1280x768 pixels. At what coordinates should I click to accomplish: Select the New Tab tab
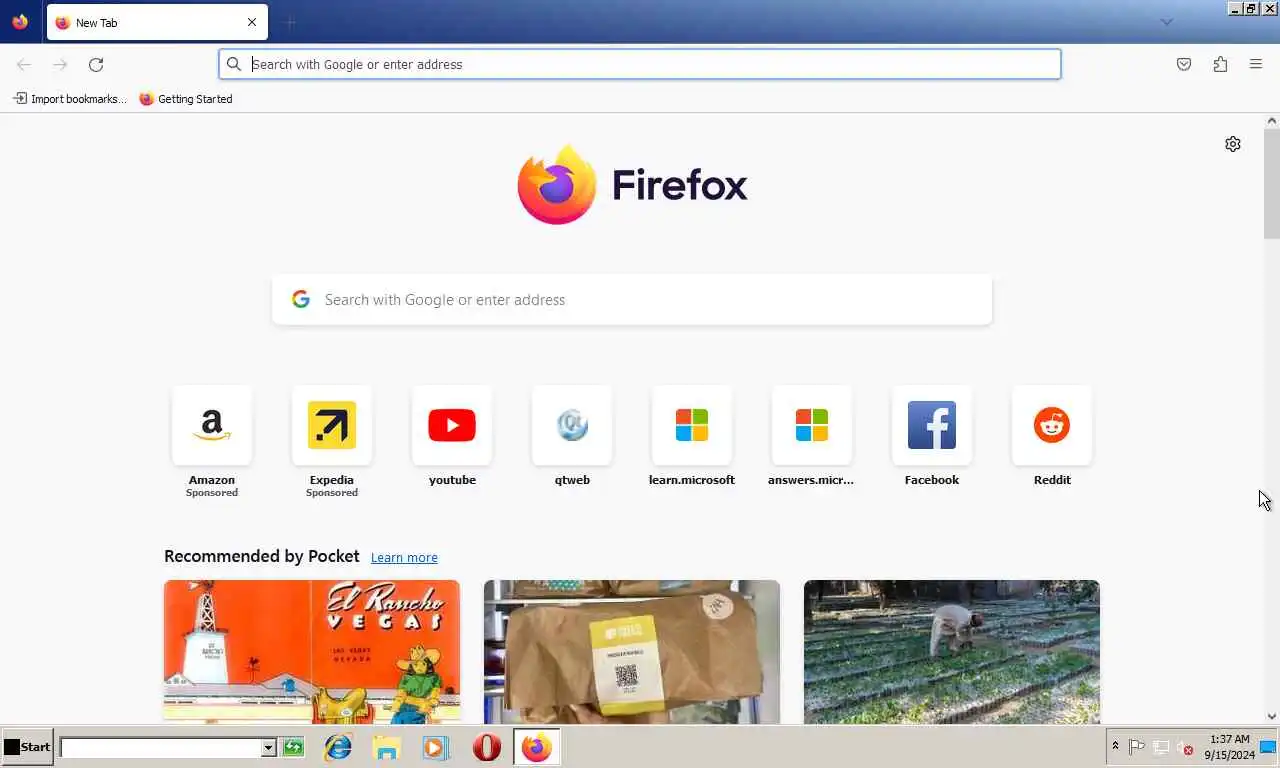(157, 22)
